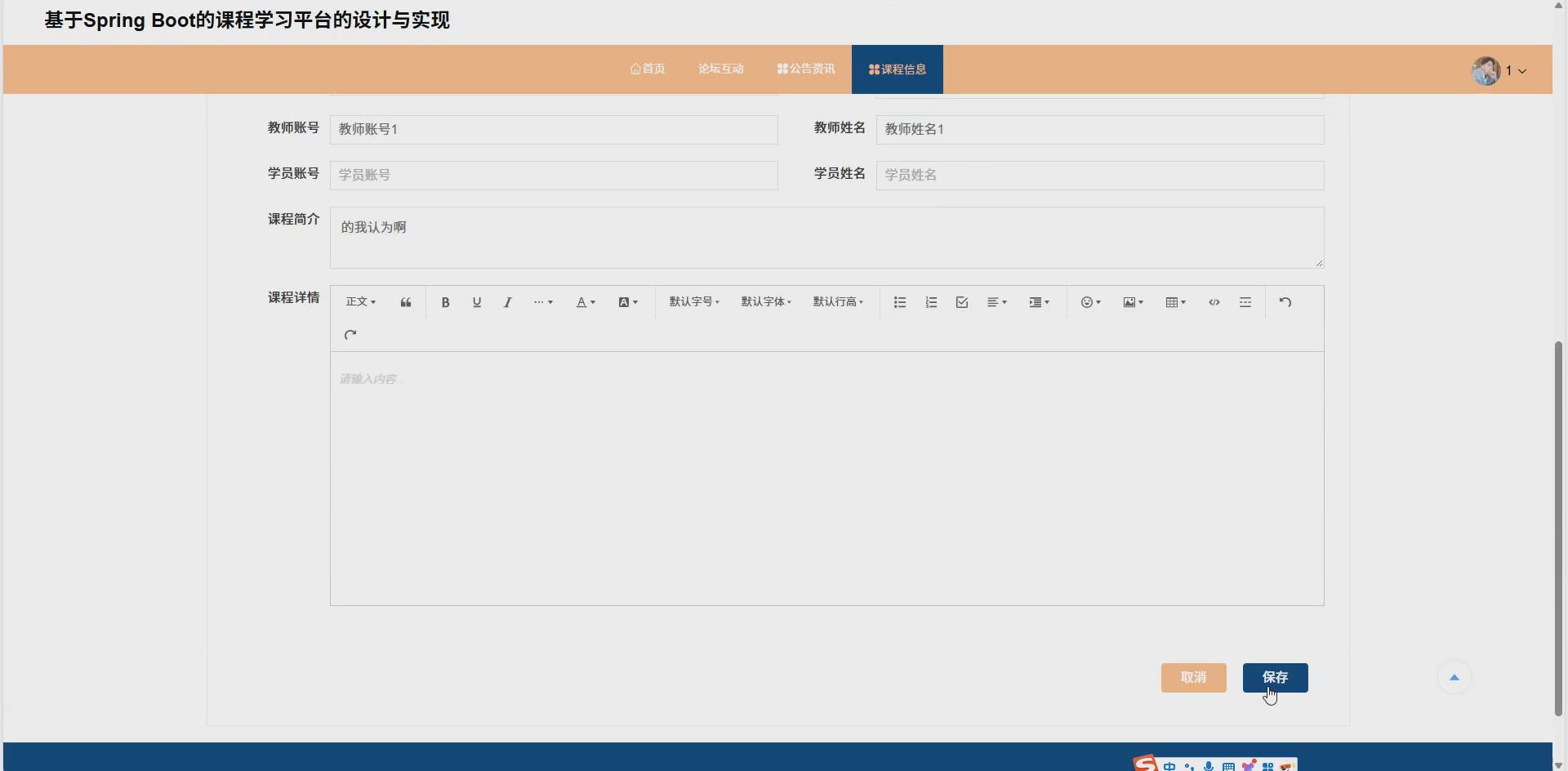Toggle the todo checklist formatting

click(x=961, y=302)
